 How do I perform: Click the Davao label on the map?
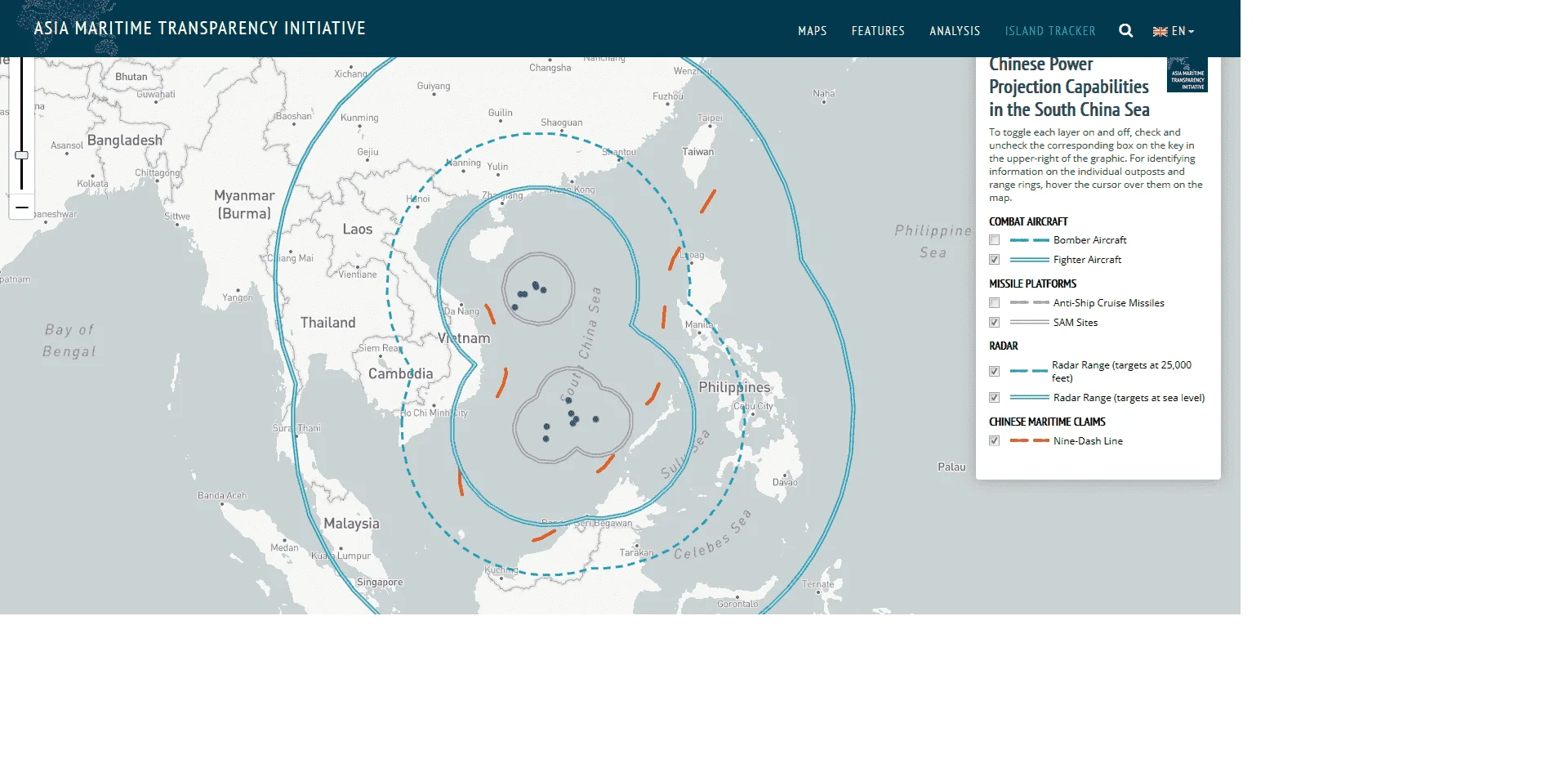tap(785, 482)
